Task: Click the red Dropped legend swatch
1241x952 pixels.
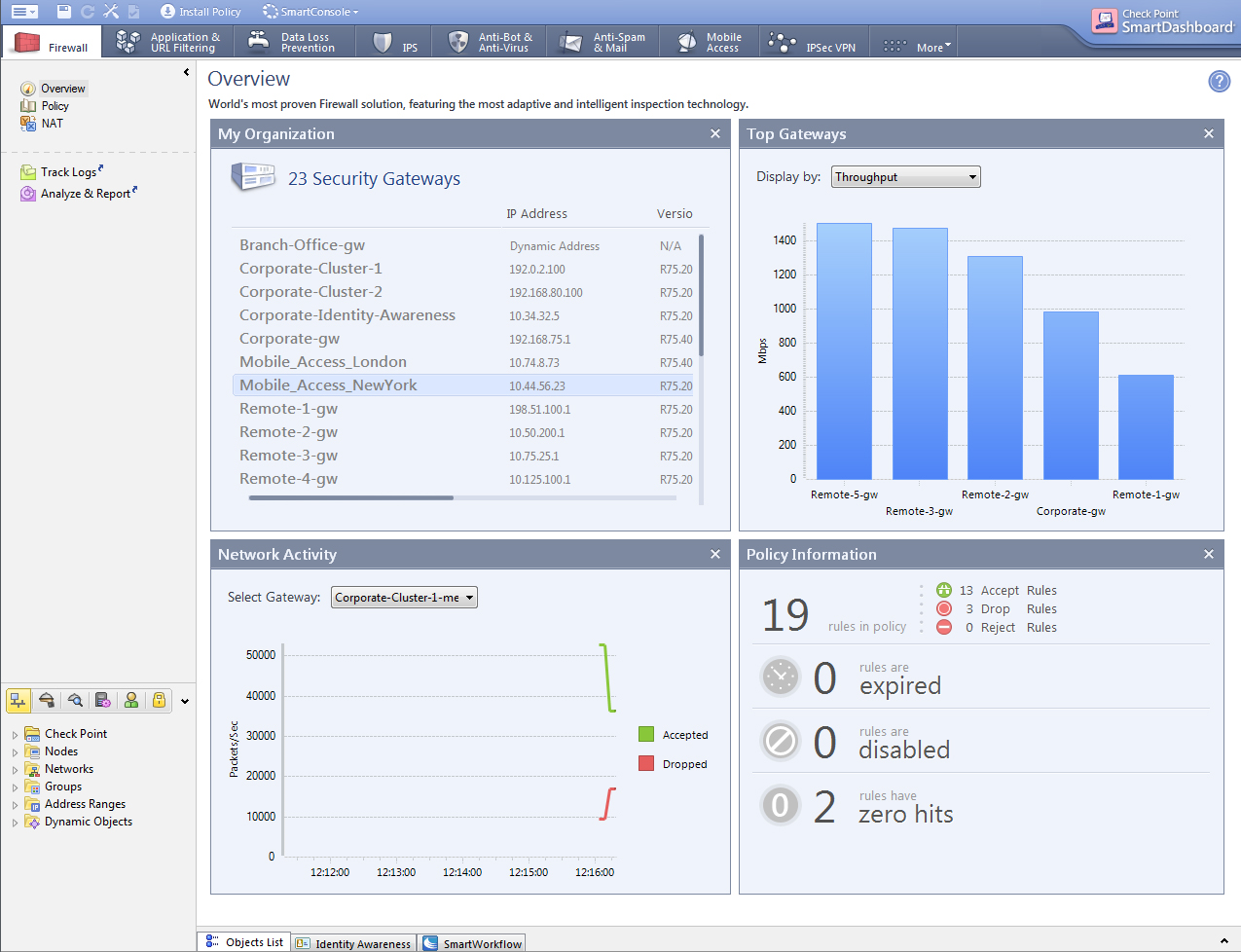Action: (646, 764)
